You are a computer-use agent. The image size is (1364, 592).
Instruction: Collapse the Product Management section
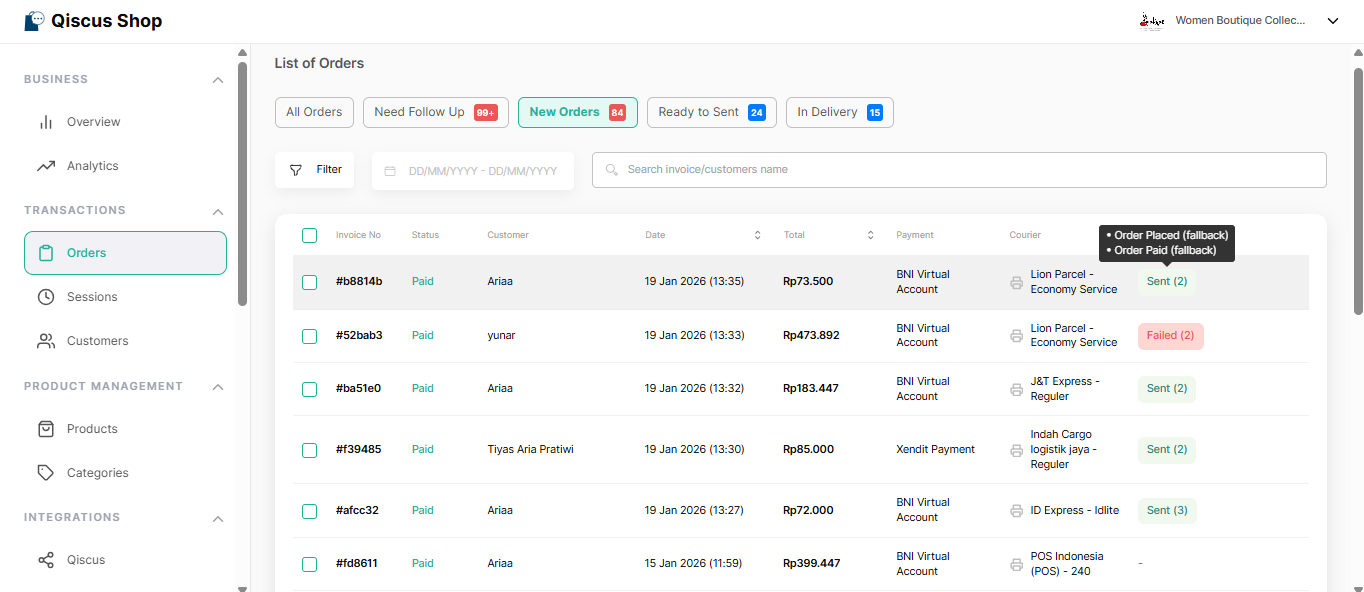pyautogui.click(x=218, y=387)
